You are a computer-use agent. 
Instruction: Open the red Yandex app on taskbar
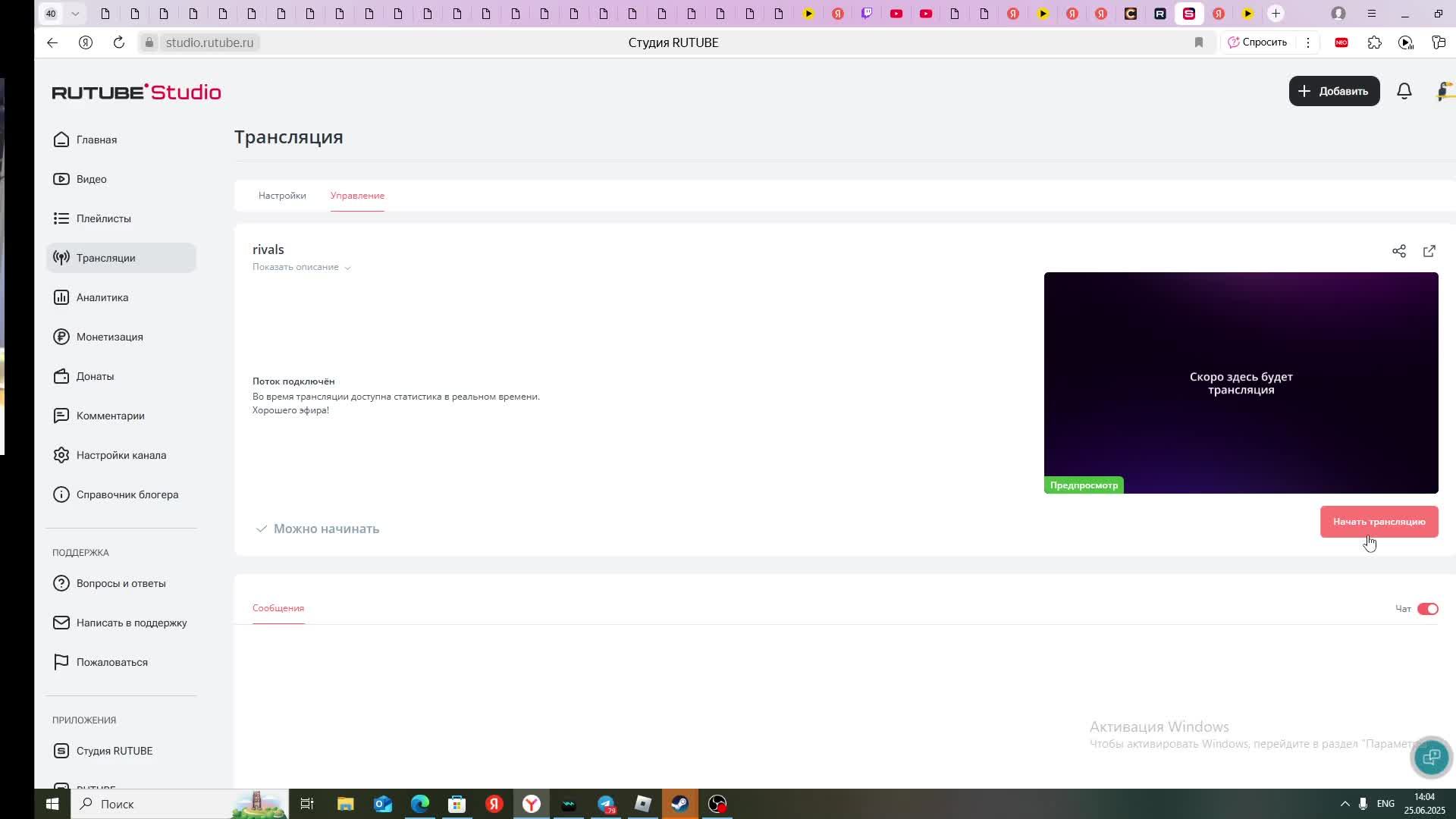point(494,804)
